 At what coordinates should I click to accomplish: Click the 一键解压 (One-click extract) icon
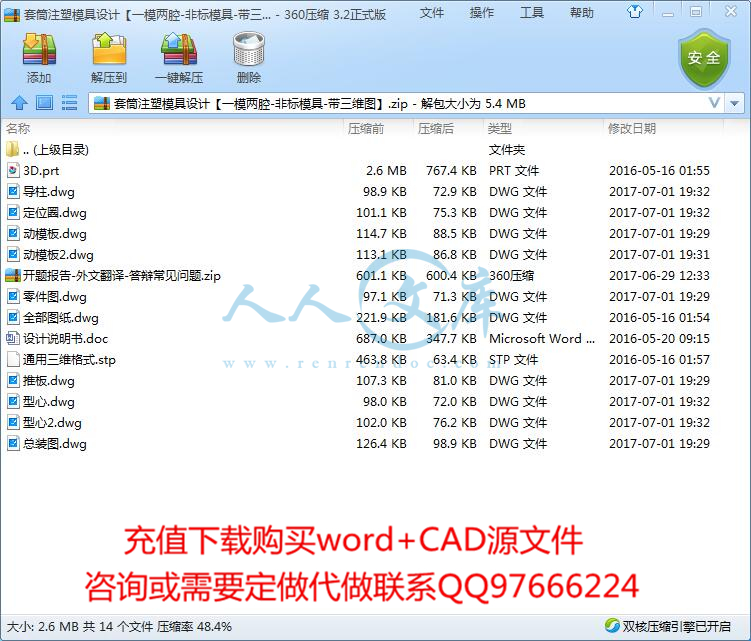pyautogui.click(x=179, y=49)
